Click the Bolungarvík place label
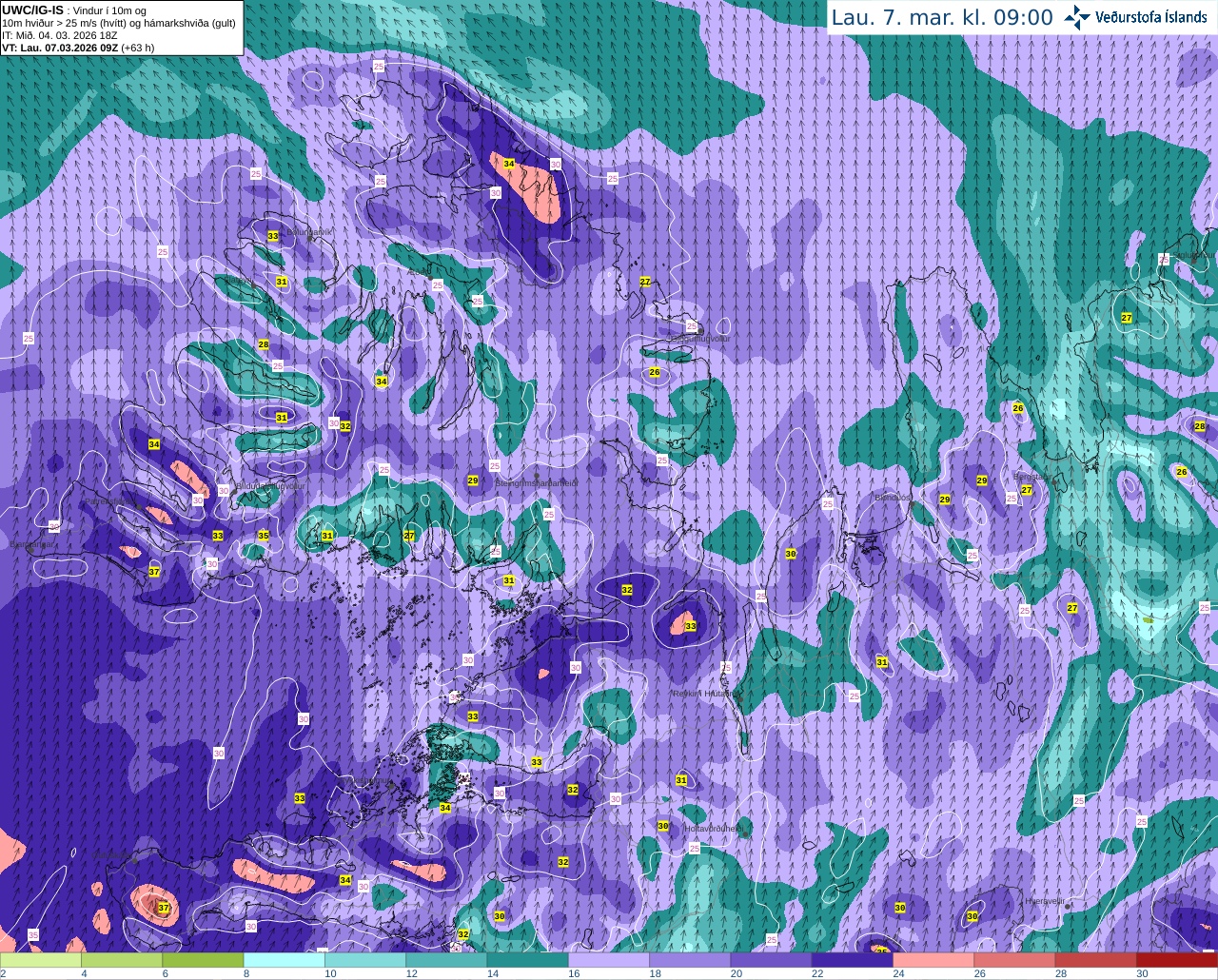Screen dimensions: 1218x980 point(310,231)
